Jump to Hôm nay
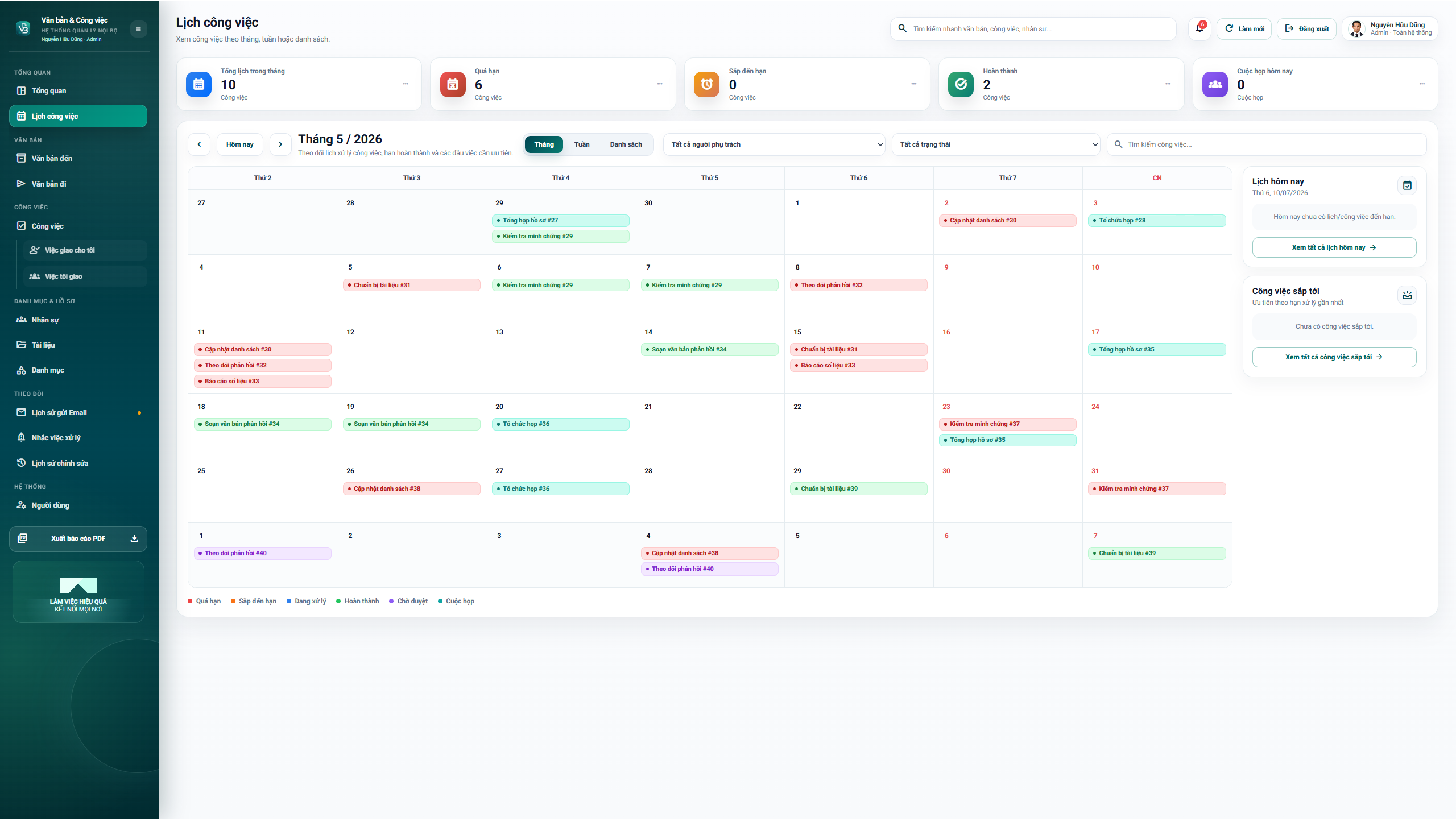The width and height of the screenshot is (1456, 819). [x=240, y=144]
